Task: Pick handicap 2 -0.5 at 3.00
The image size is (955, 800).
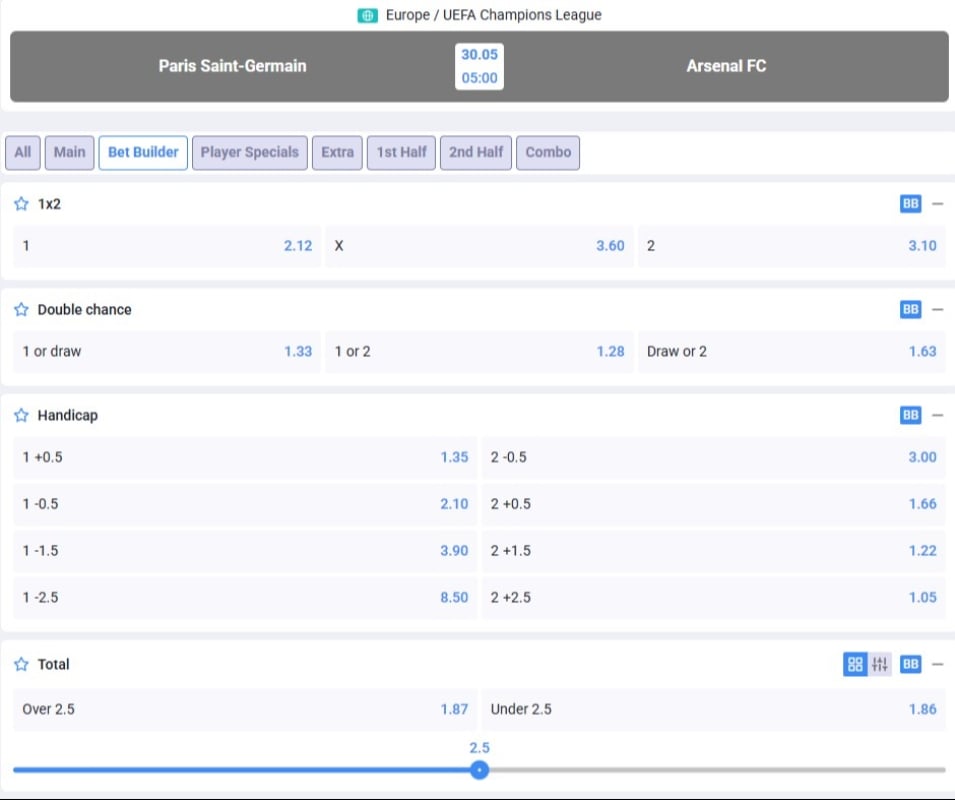Action: [x=714, y=457]
